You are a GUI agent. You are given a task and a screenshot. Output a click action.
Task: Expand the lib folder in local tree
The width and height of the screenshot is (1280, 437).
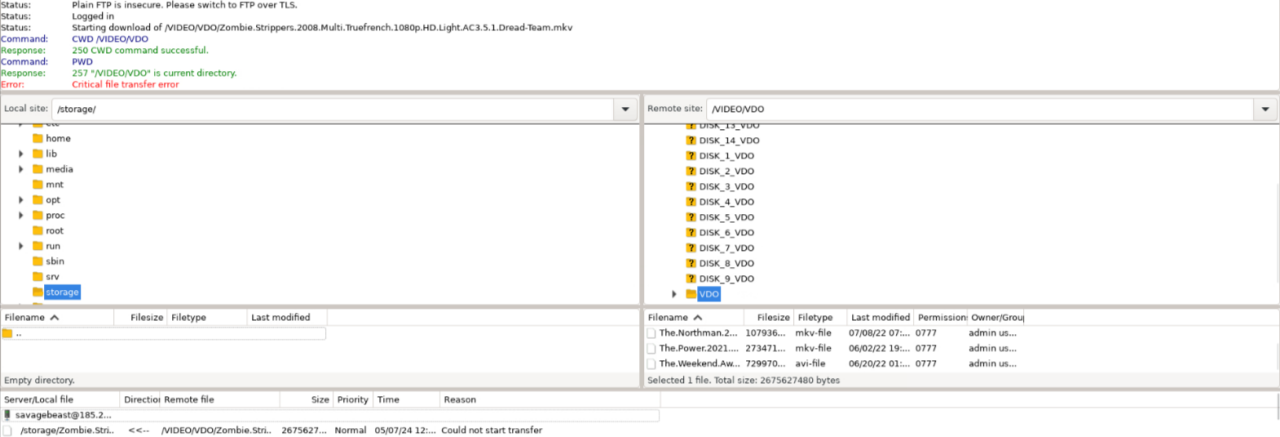click(x=21, y=154)
